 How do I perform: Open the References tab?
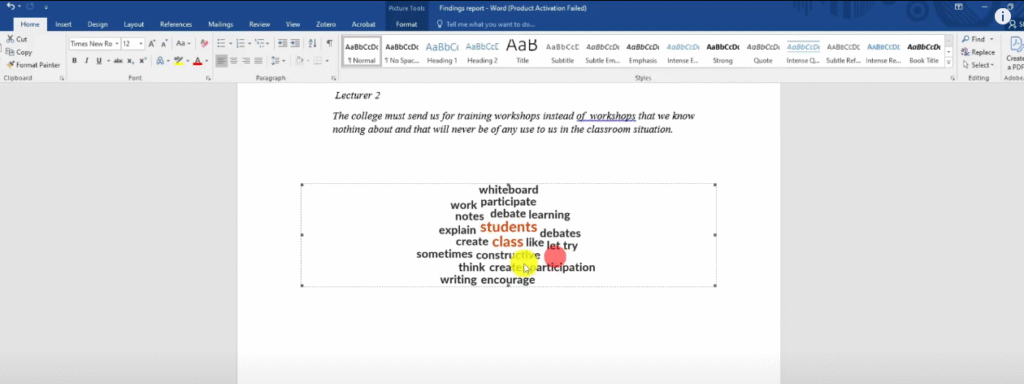point(176,24)
